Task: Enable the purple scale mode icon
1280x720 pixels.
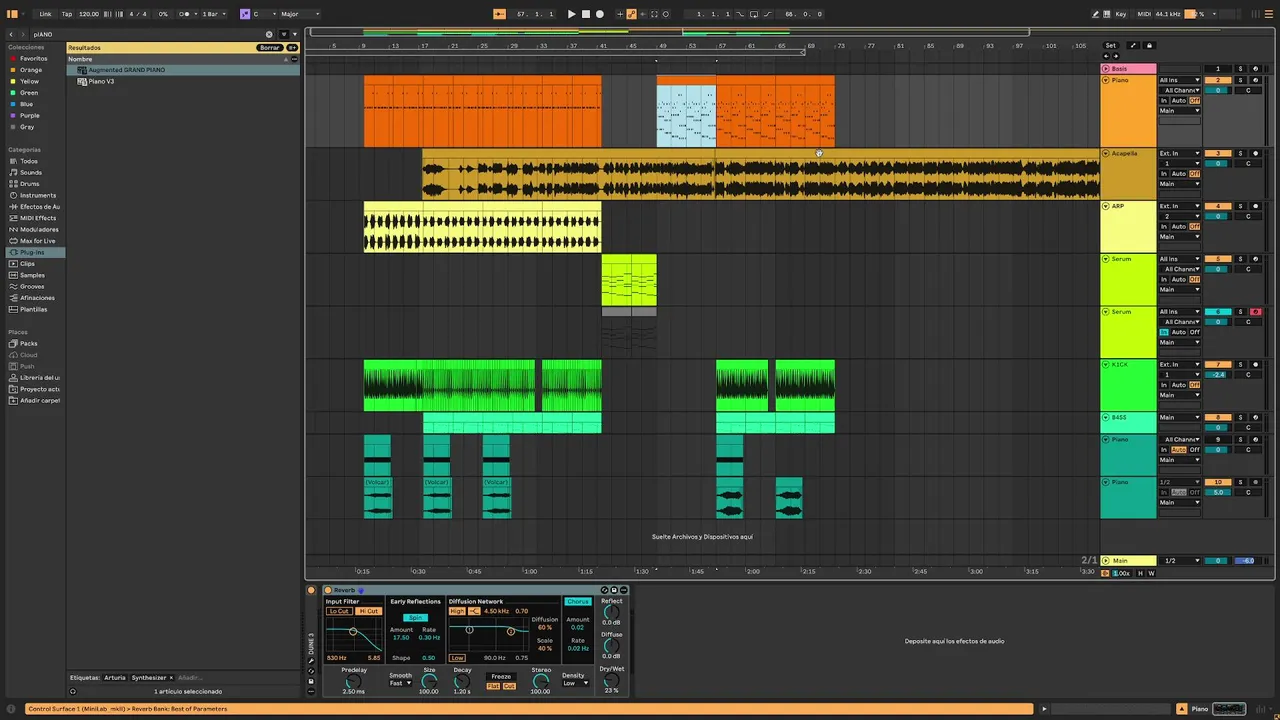Action: (x=245, y=14)
